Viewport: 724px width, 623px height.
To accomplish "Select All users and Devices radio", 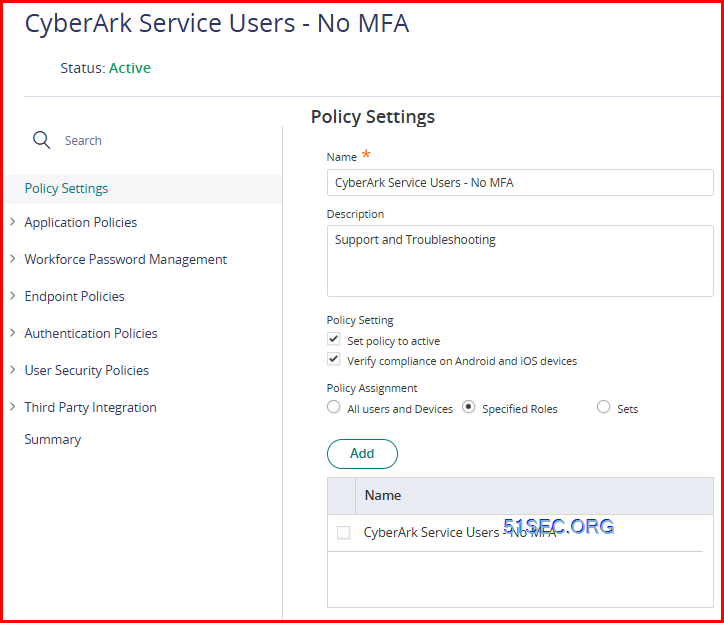I will coord(333,407).
